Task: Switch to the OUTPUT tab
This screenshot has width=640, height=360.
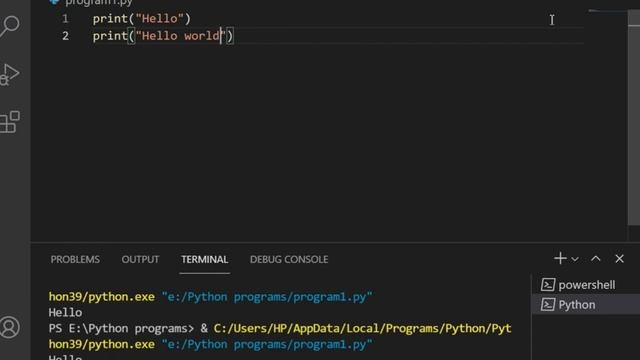Action: point(140,260)
